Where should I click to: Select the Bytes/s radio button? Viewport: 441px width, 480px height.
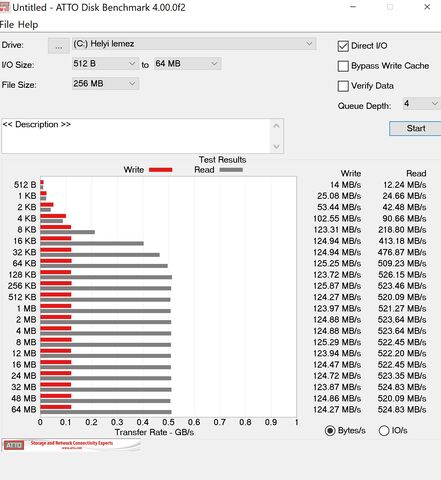330,431
